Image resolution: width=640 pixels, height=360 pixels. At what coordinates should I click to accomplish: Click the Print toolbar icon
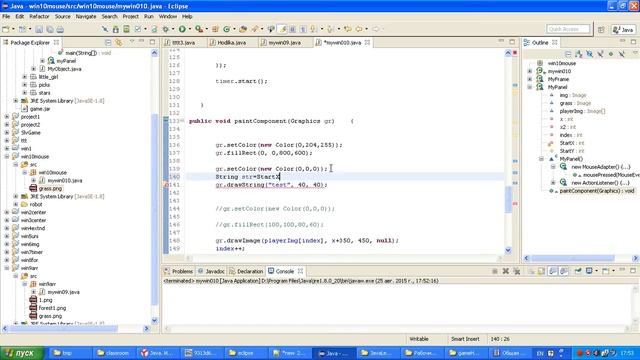point(60,29)
